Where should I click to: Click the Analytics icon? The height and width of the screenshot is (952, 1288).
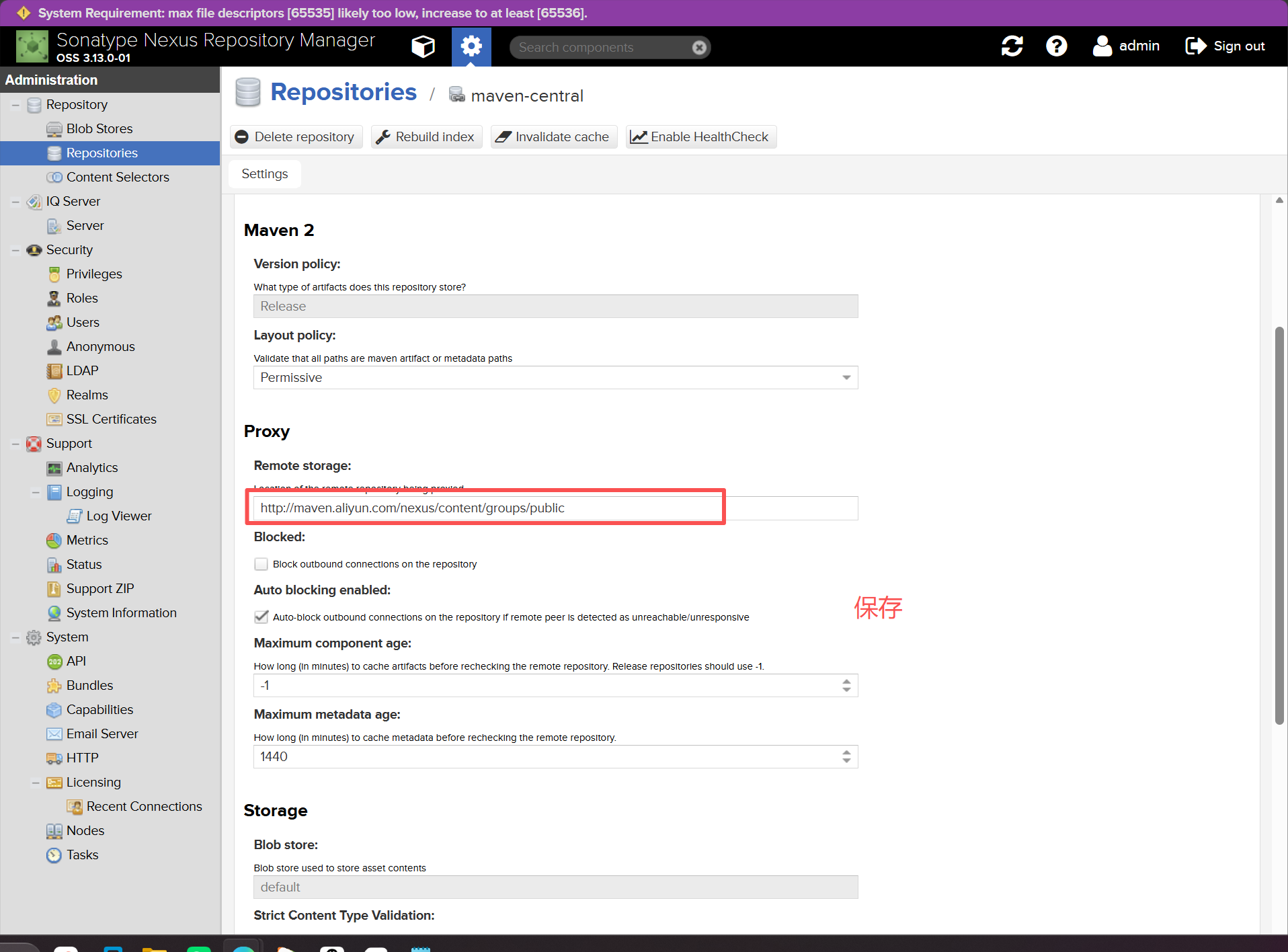54,468
